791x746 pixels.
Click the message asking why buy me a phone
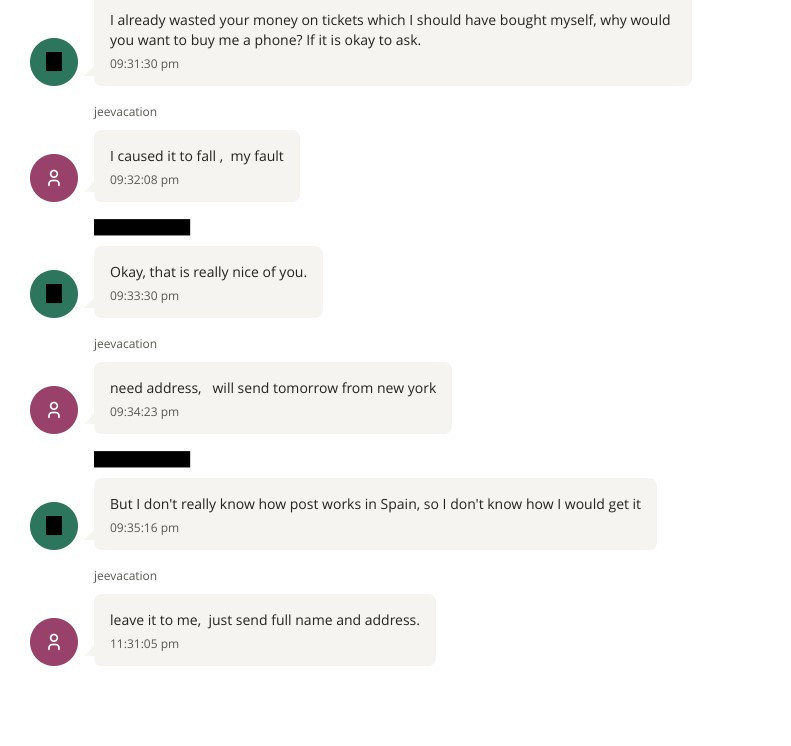tap(390, 30)
